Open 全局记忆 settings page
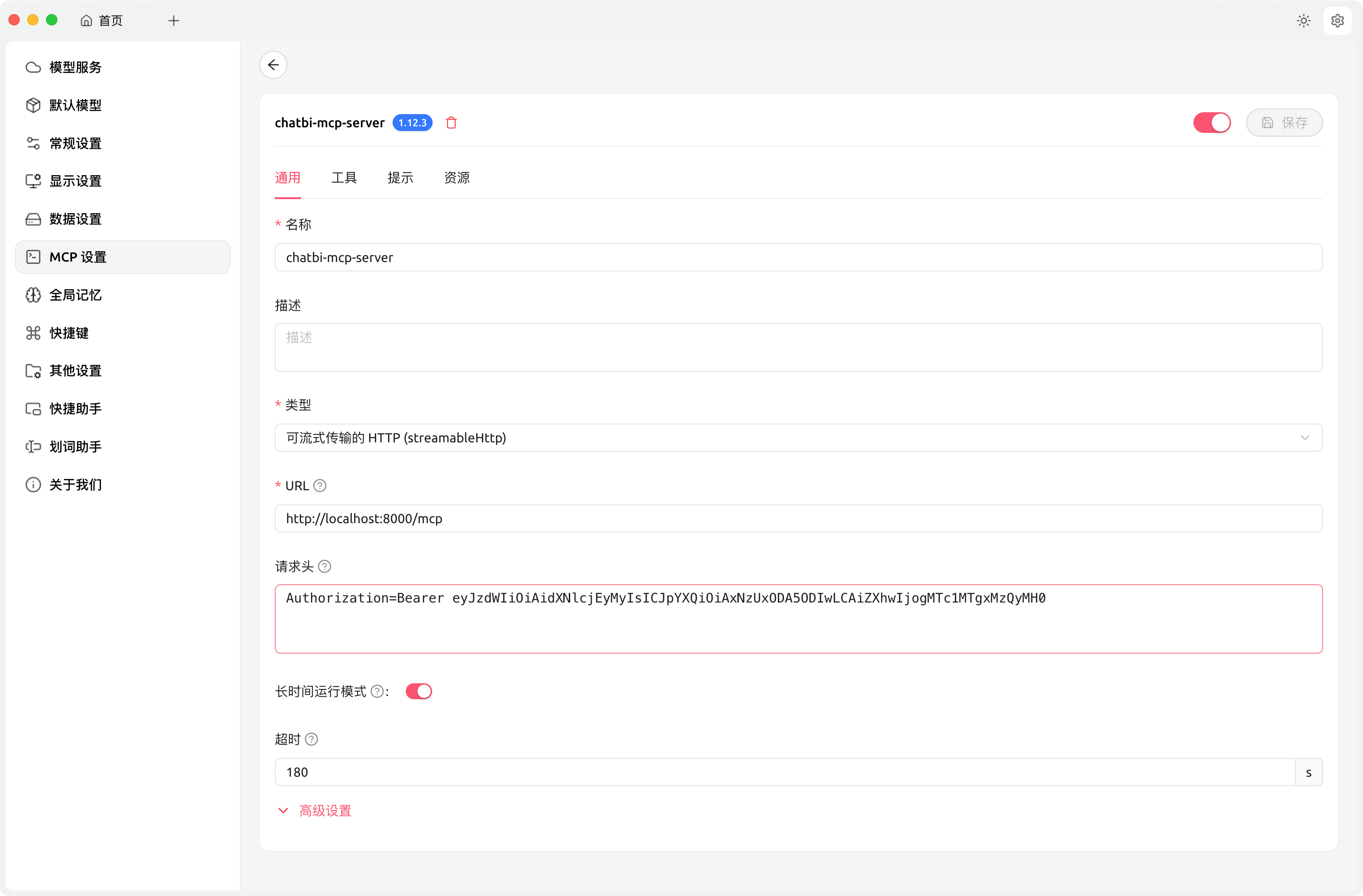The image size is (1363, 896). click(x=75, y=295)
